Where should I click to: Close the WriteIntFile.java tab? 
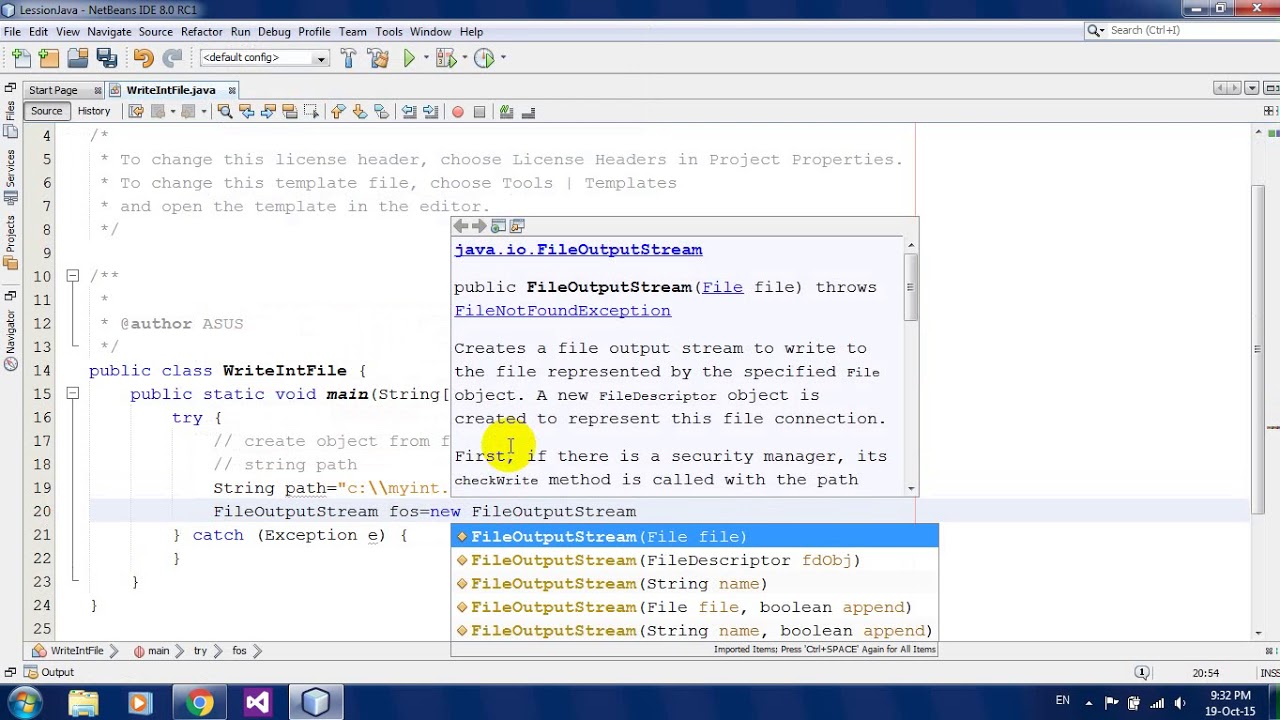[232, 90]
